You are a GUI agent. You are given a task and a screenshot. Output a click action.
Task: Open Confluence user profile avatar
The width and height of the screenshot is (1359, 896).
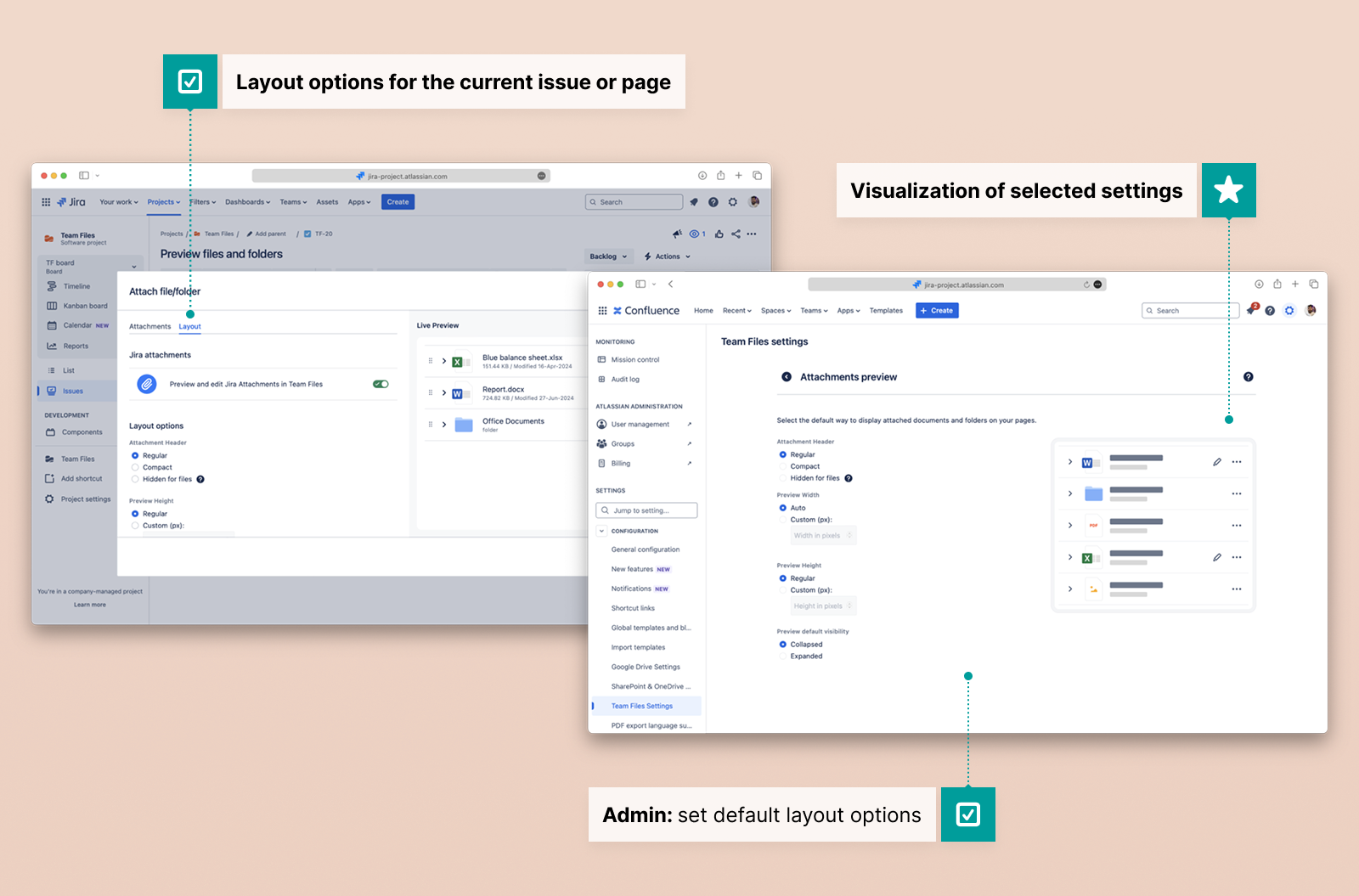click(1311, 311)
